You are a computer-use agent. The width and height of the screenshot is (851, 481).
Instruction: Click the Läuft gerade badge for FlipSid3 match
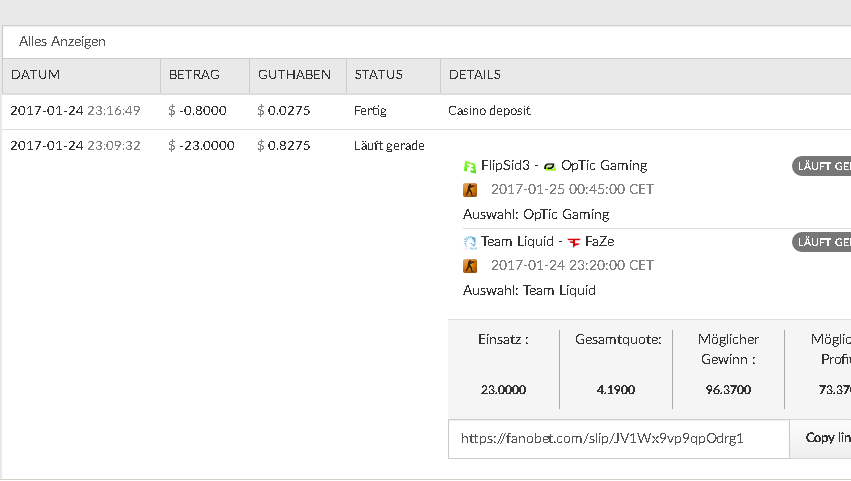click(822, 166)
